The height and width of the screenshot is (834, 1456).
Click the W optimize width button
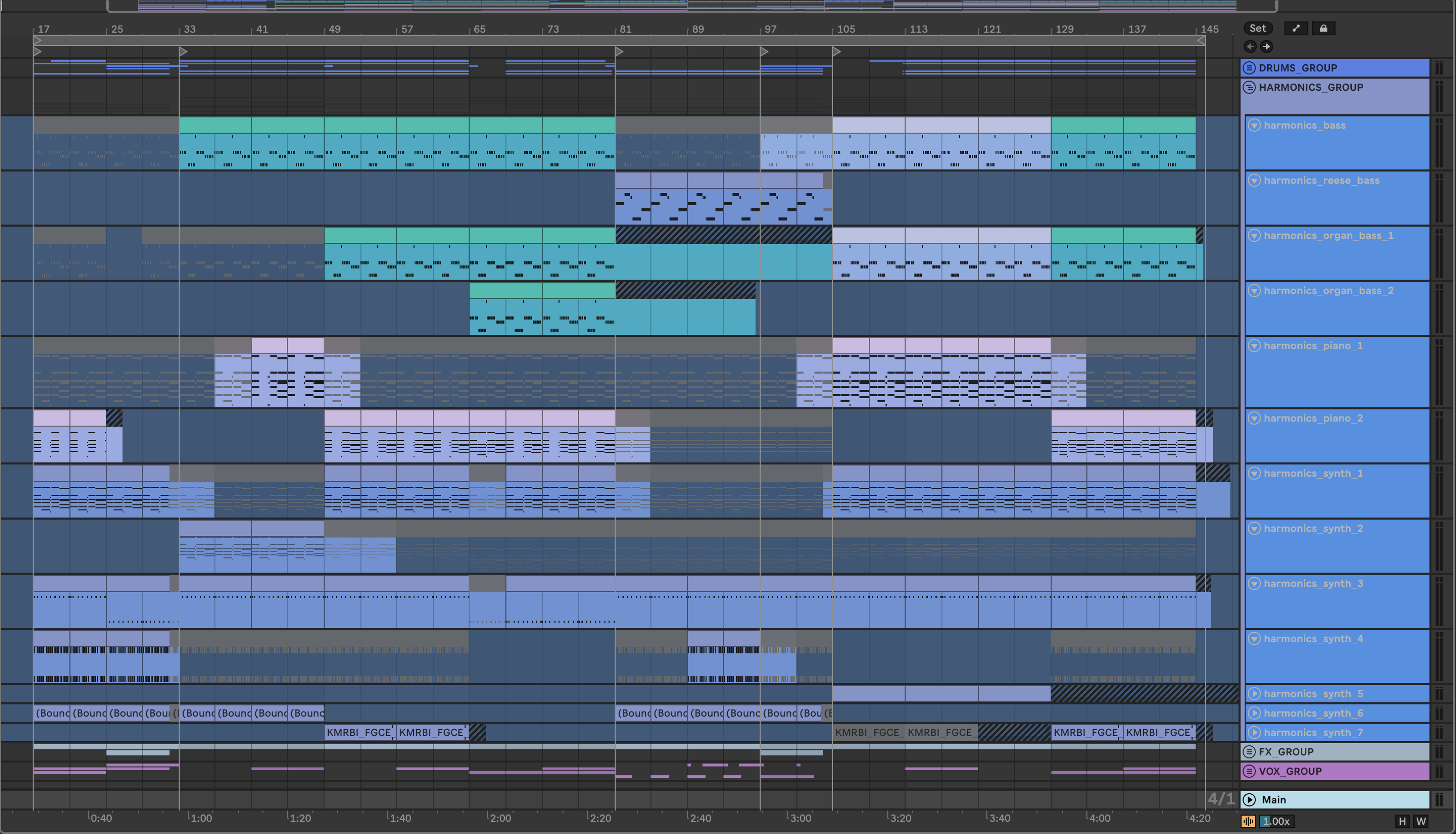tap(1420, 821)
